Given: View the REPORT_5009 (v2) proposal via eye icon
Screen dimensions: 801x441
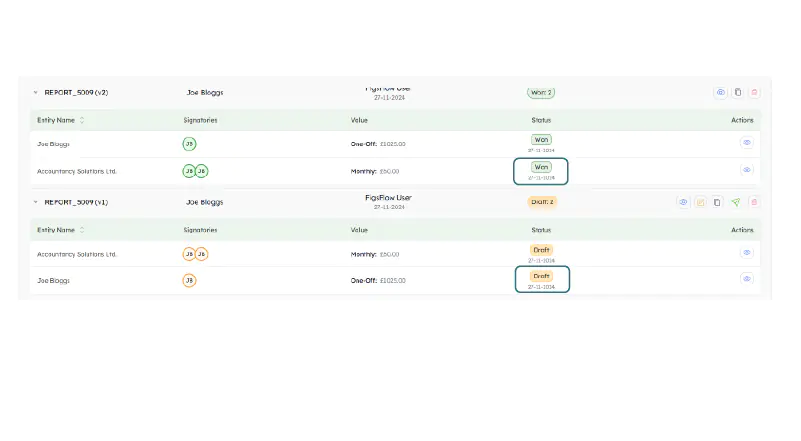Looking at the screenshot, I should point(721,92).
